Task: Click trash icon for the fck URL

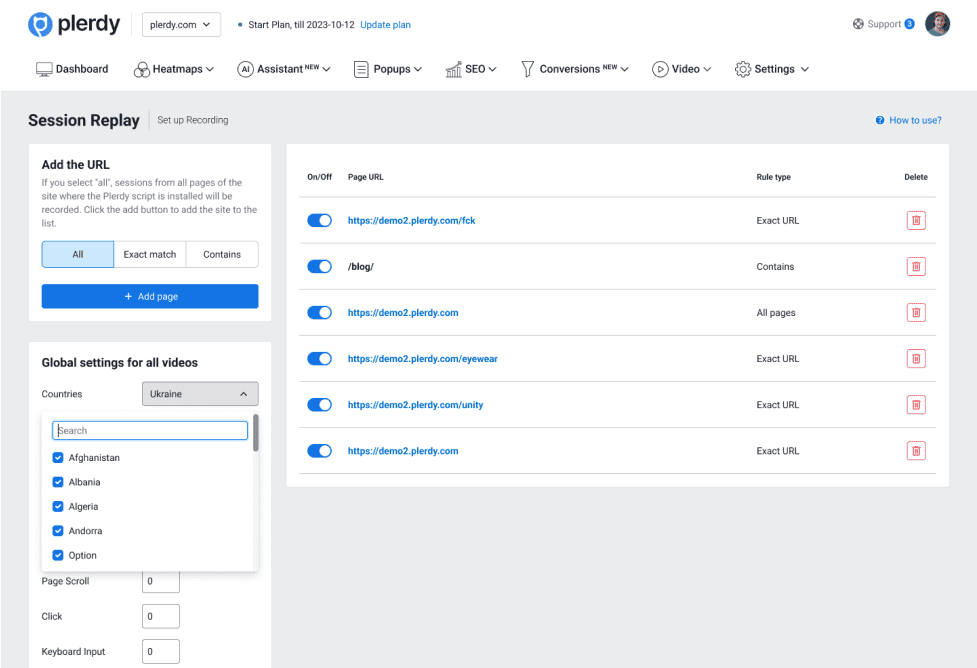Action: pos(915,221)
